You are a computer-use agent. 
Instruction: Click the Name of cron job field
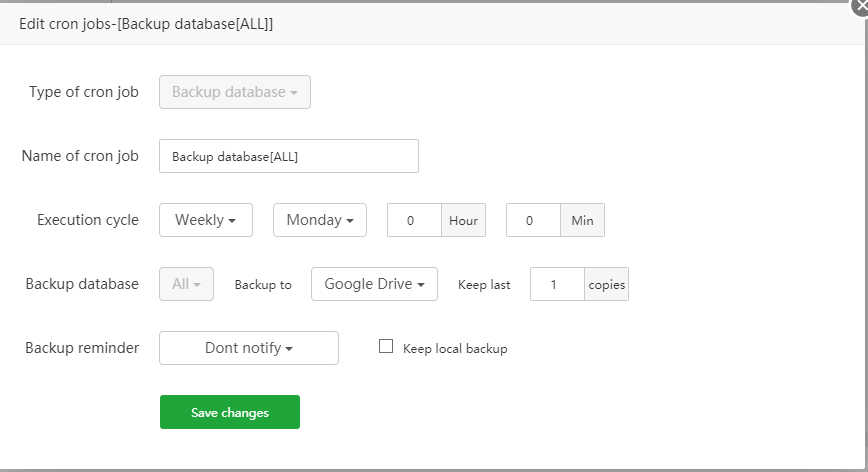click(x=288, y=156)
